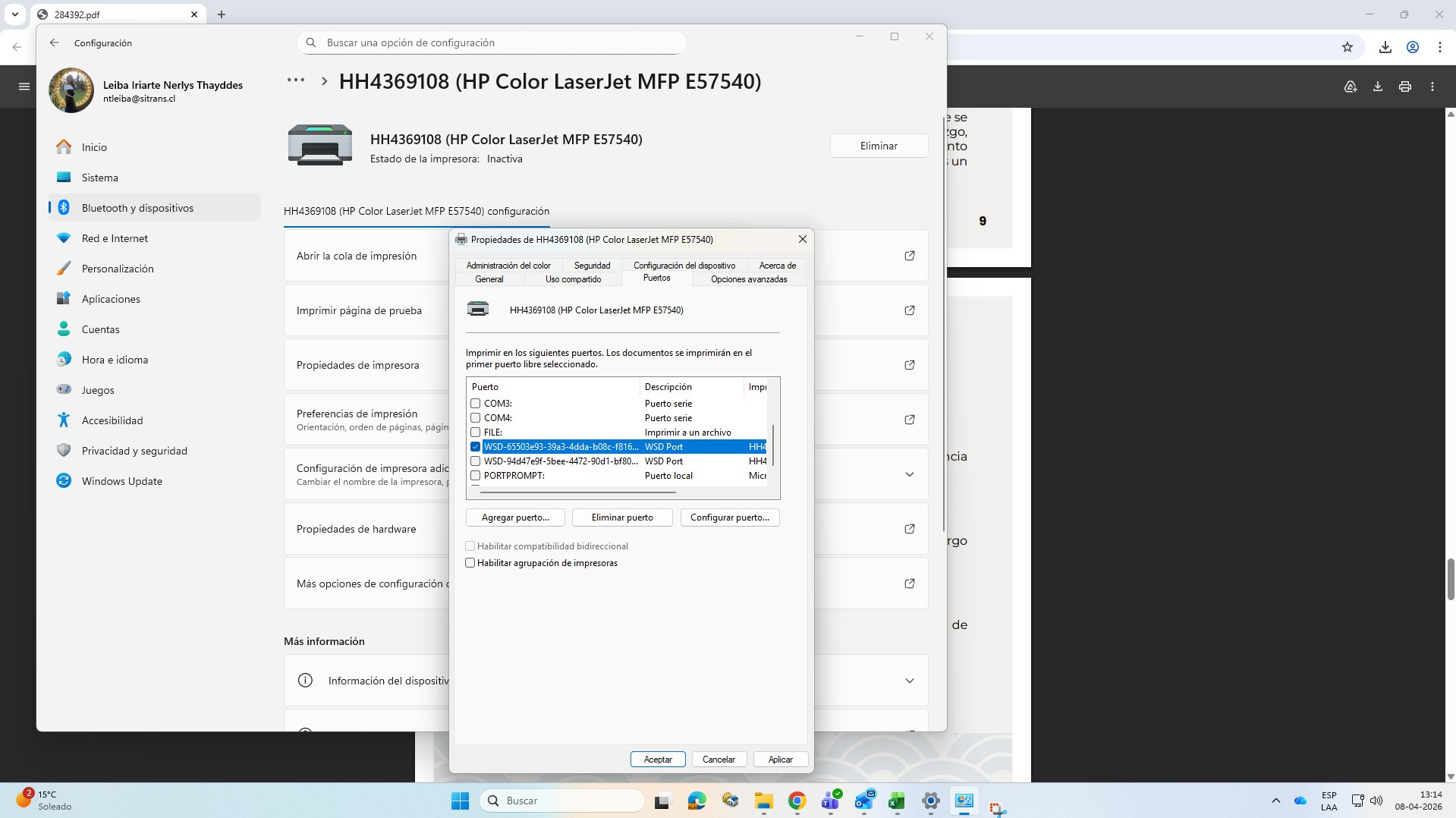Click the port list horizontal scrollbar
Viewport: 1456px width, 818px height.
coord(577,492)
